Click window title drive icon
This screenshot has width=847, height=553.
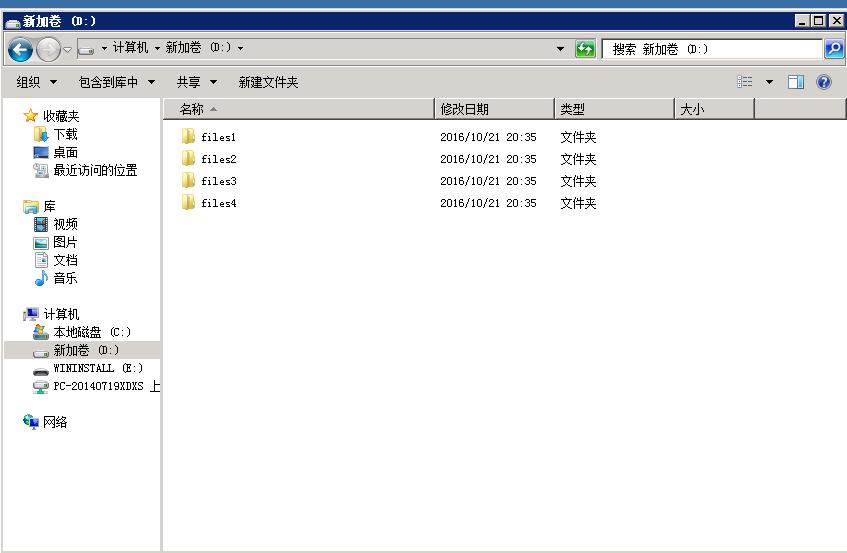pos(12,22)
